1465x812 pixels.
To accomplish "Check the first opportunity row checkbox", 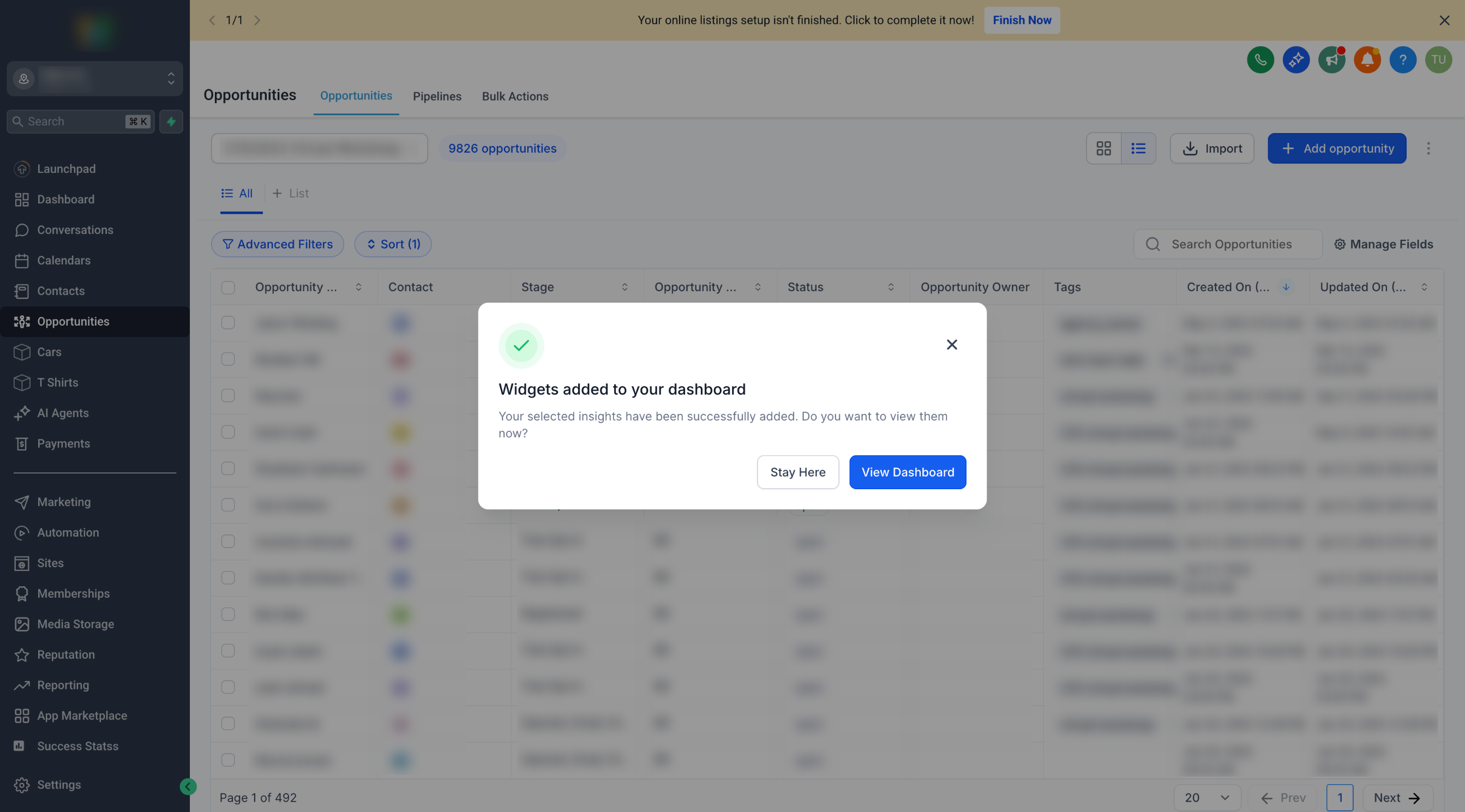I will [228, 323].
